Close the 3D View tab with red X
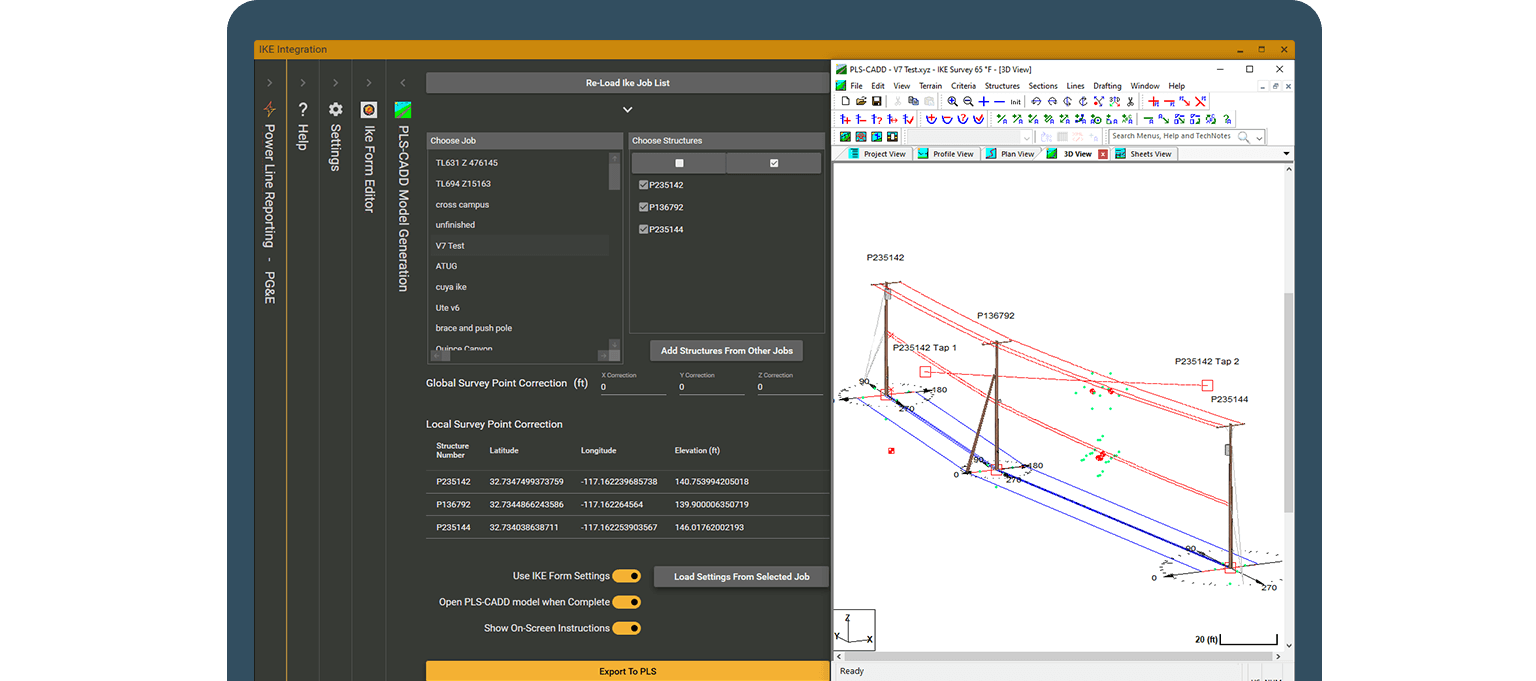Viewport: 1536px width, 681px height. [x=1103, y=154]
